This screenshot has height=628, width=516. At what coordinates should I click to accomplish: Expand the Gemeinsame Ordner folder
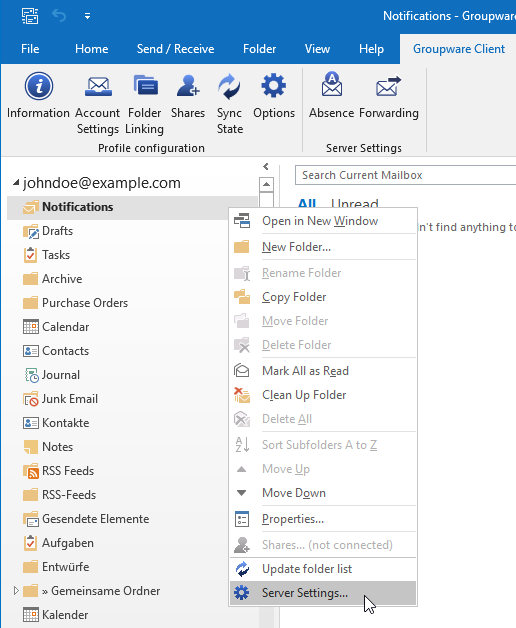[x=16, y=590]
